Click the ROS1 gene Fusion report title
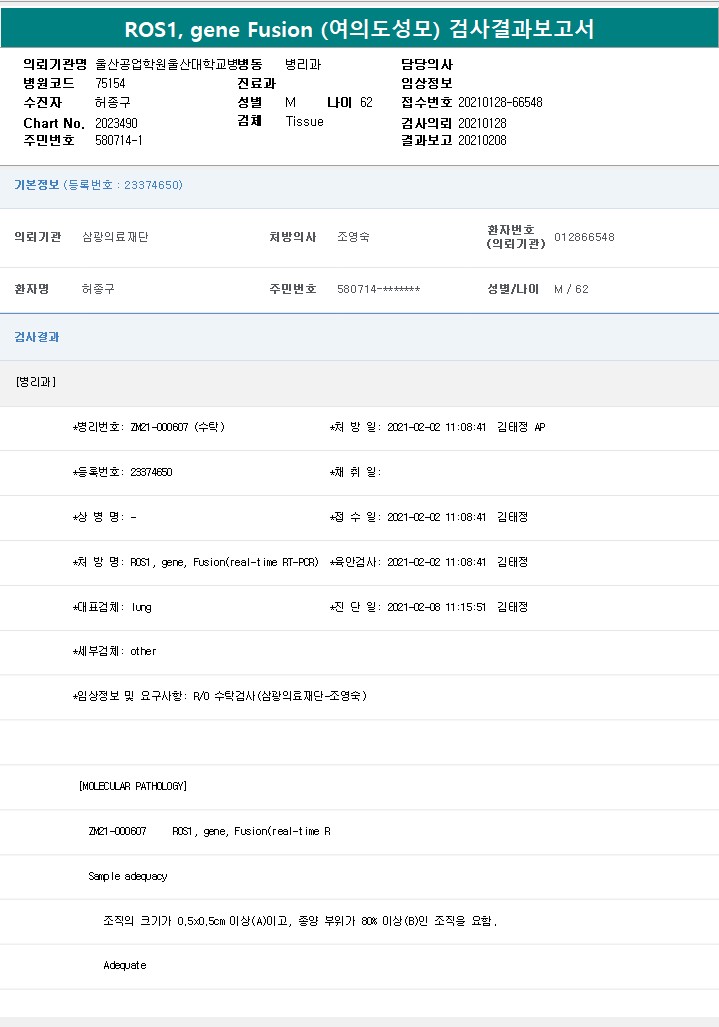The image size is (719, 1027). tap(359, 29)
